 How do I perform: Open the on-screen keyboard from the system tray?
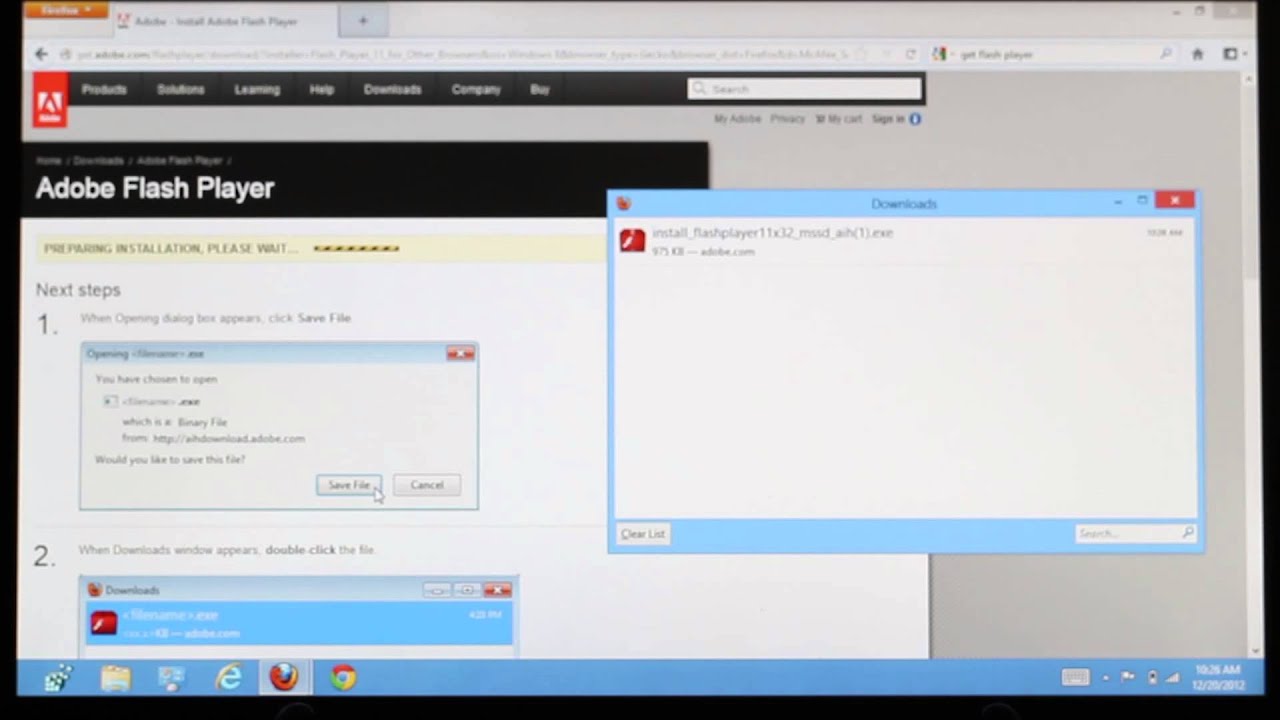click(1075, 677)
